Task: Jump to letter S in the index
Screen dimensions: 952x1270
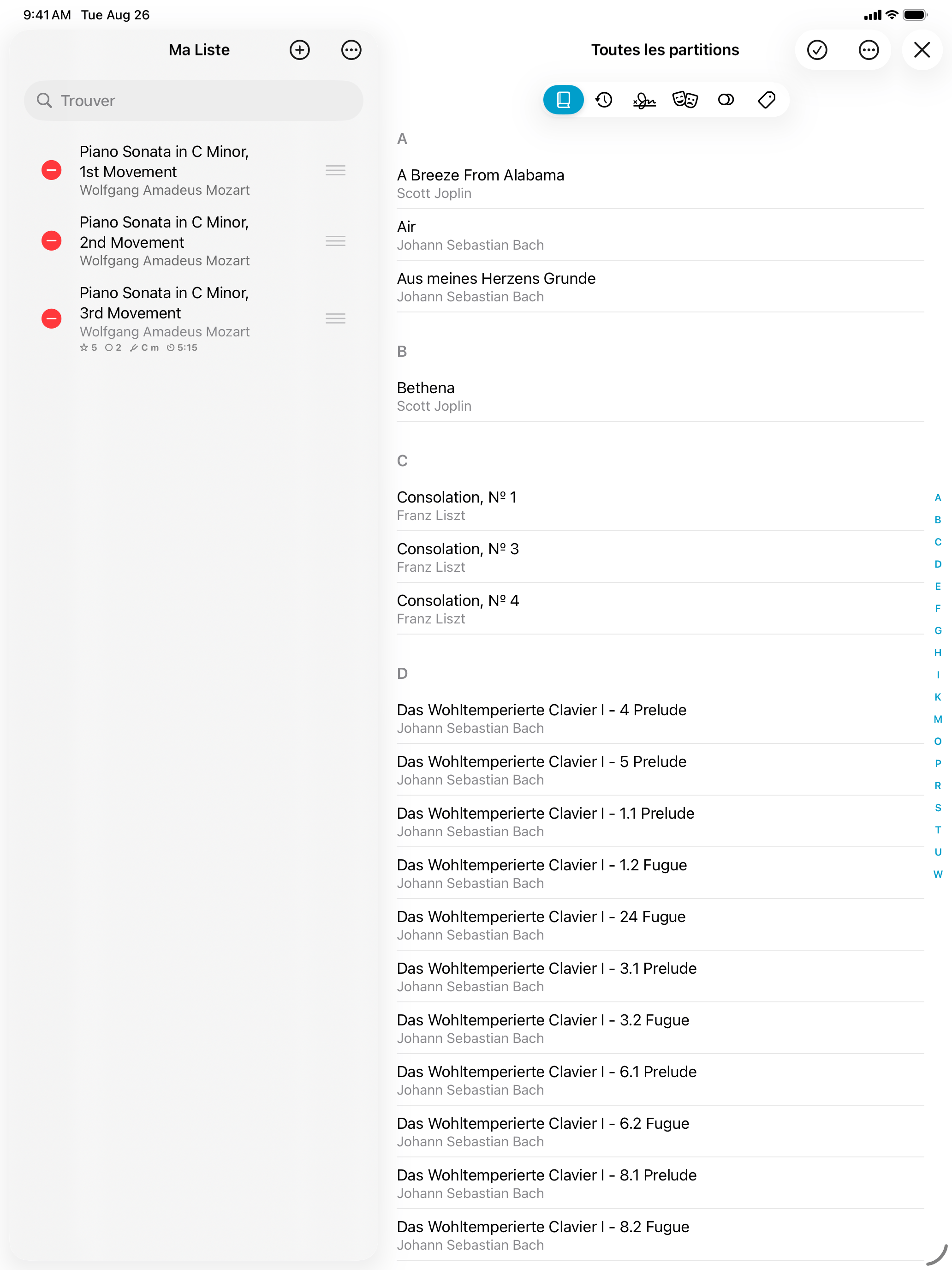Action: (938, 808)
